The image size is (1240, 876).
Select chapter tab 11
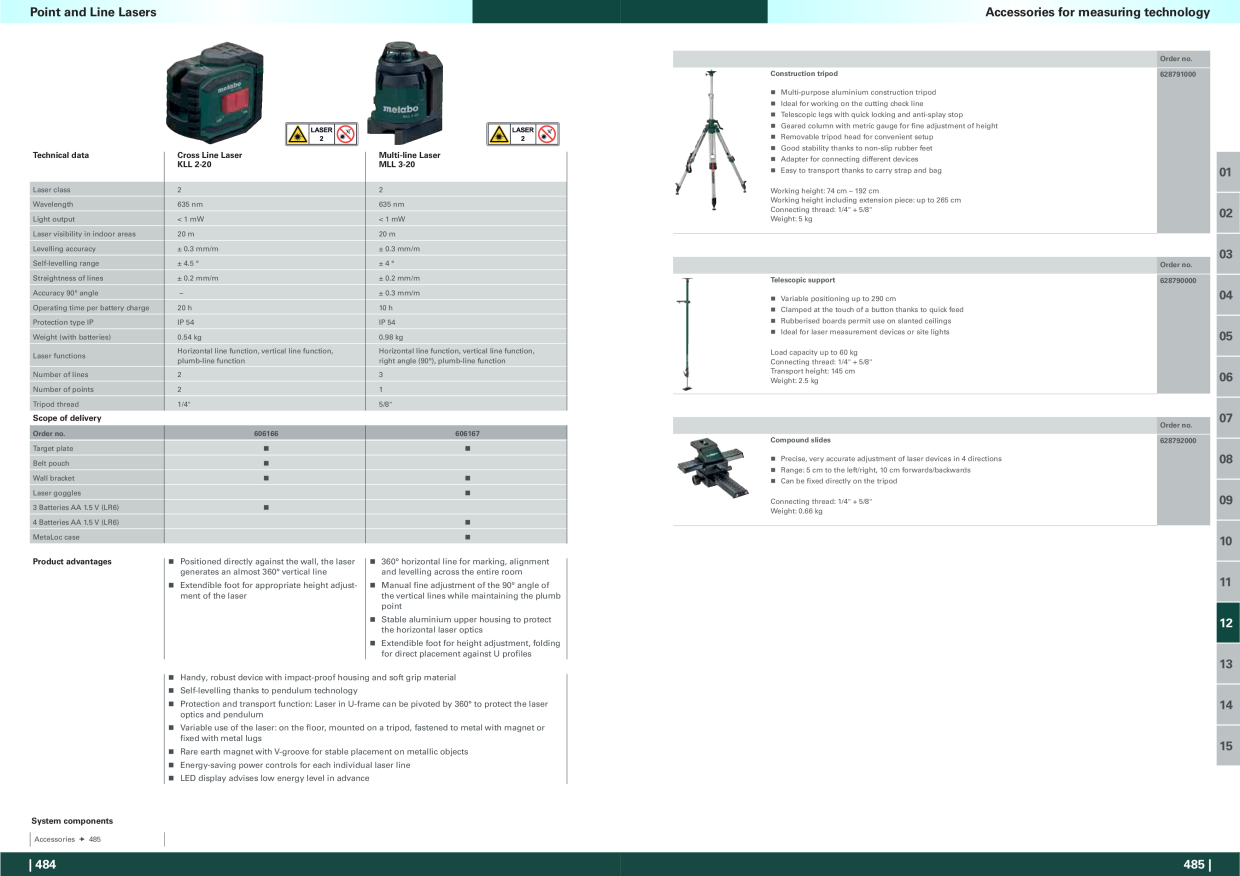point(1226,582)
